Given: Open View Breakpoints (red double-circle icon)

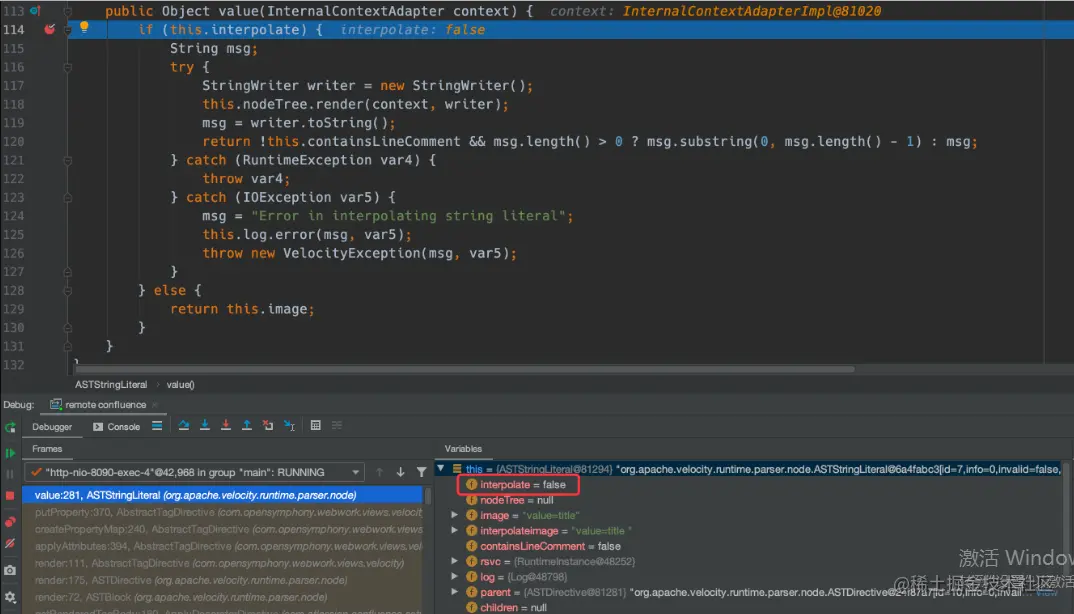Looking at the screenshot, I should point(10,522).
